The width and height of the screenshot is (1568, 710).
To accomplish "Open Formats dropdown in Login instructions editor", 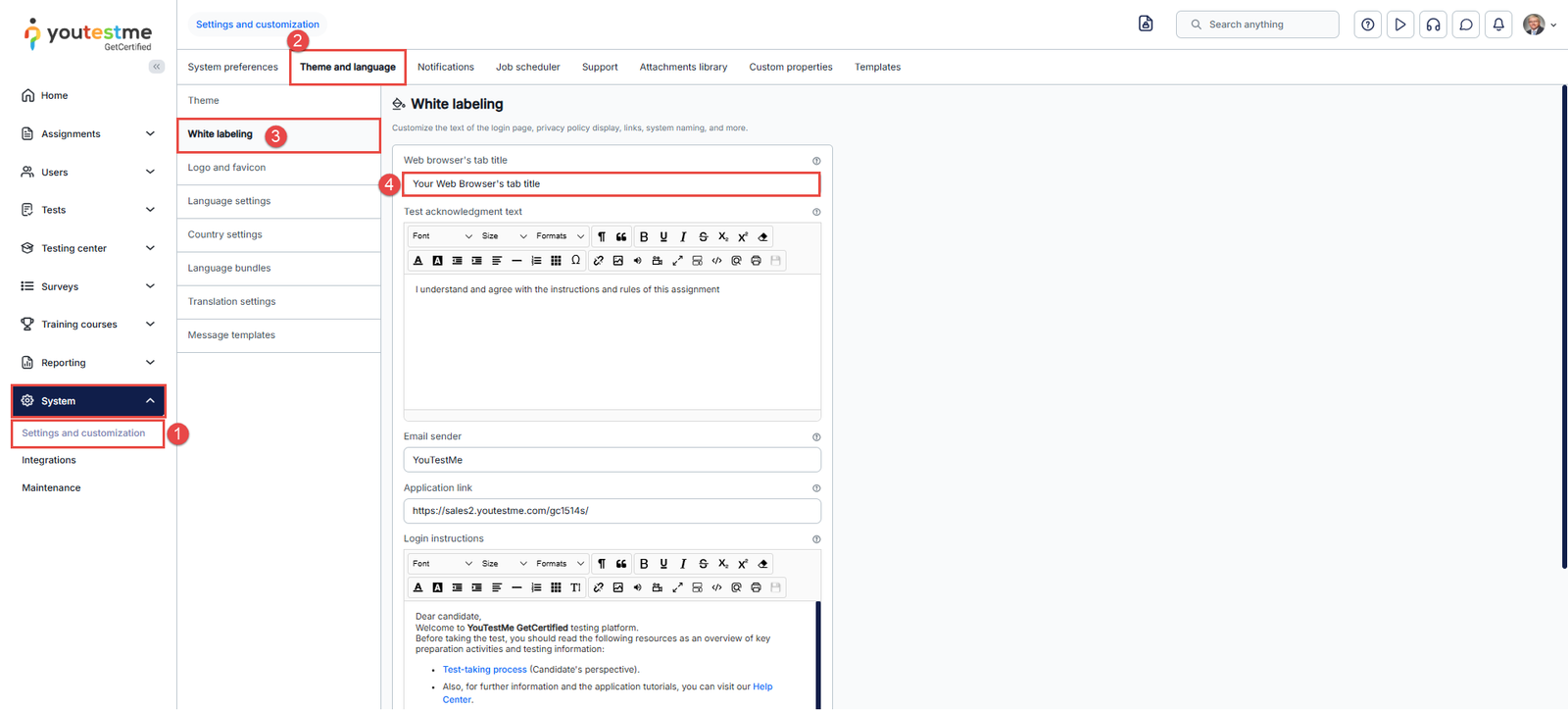I will [x=560, y=564].
